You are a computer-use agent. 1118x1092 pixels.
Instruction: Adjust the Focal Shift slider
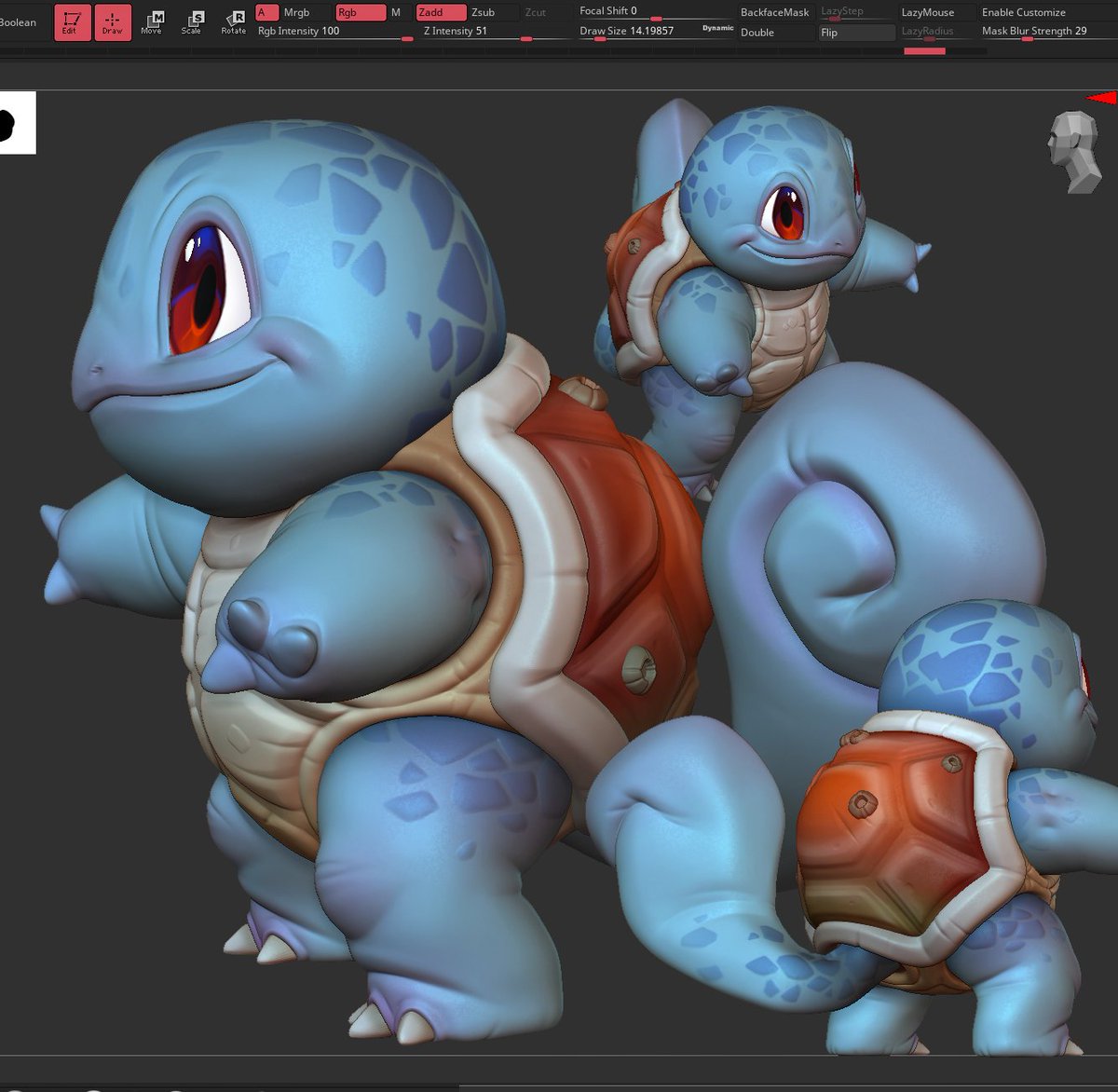coord(655,12)
